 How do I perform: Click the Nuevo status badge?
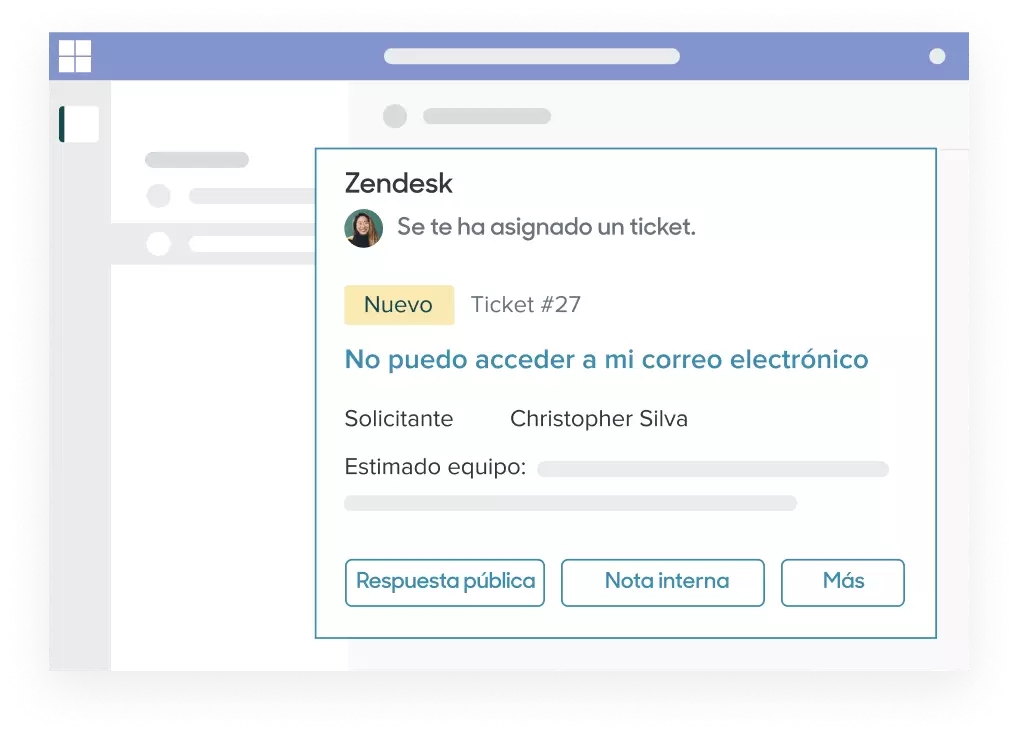[399, 305]
